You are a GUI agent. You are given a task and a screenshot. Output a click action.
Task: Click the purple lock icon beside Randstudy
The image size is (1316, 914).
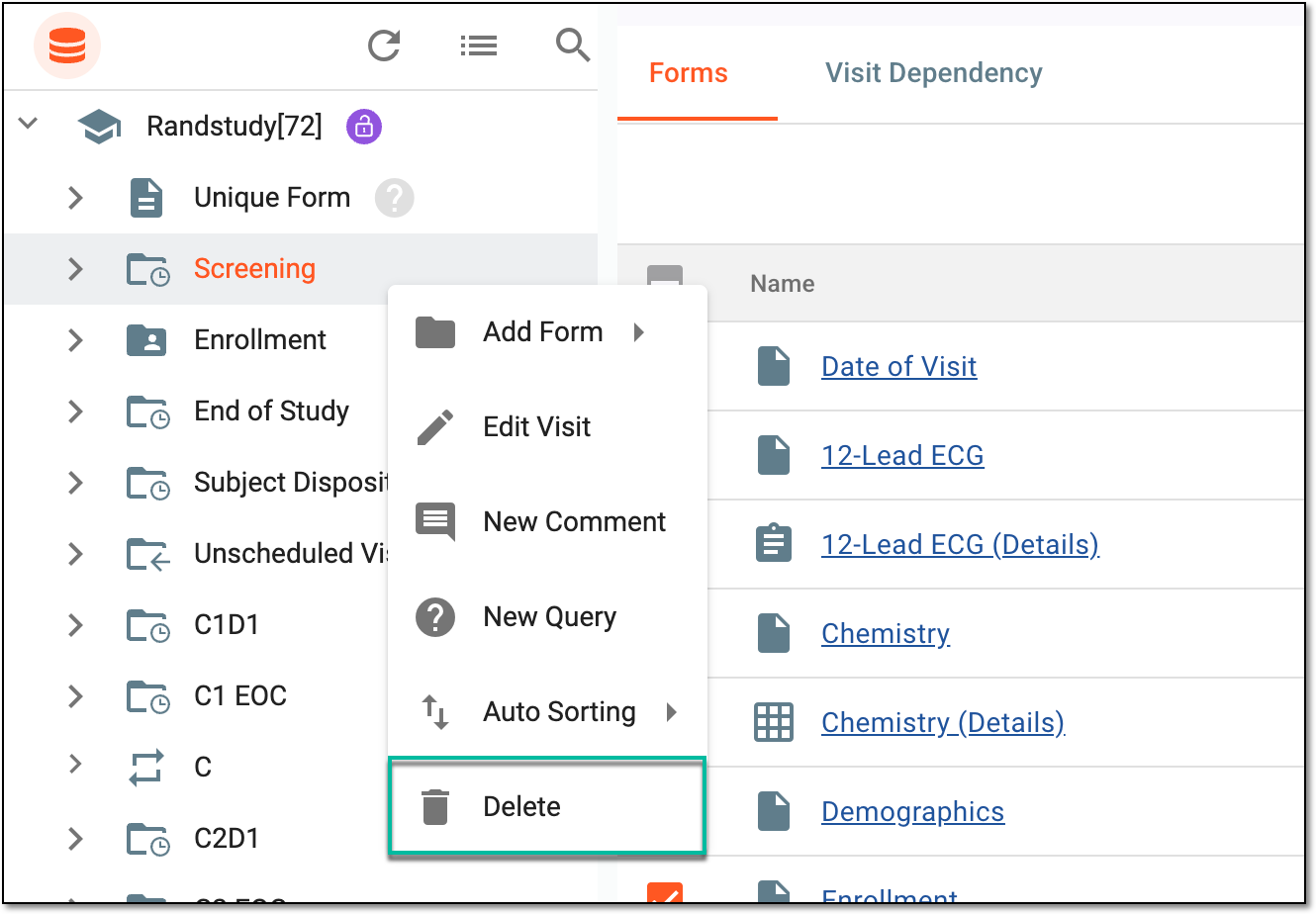[x=364, y=127]
